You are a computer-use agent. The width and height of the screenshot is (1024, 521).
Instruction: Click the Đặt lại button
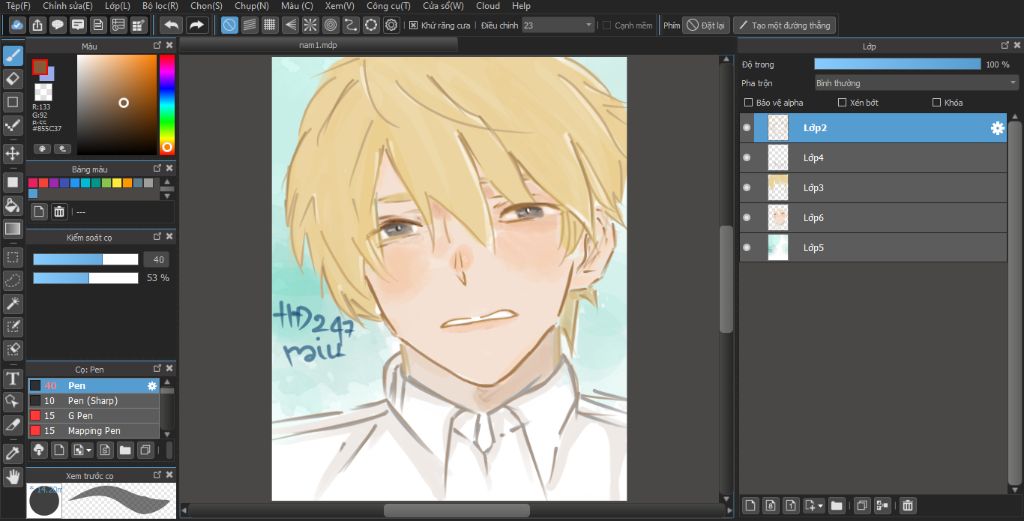(706, 25)
